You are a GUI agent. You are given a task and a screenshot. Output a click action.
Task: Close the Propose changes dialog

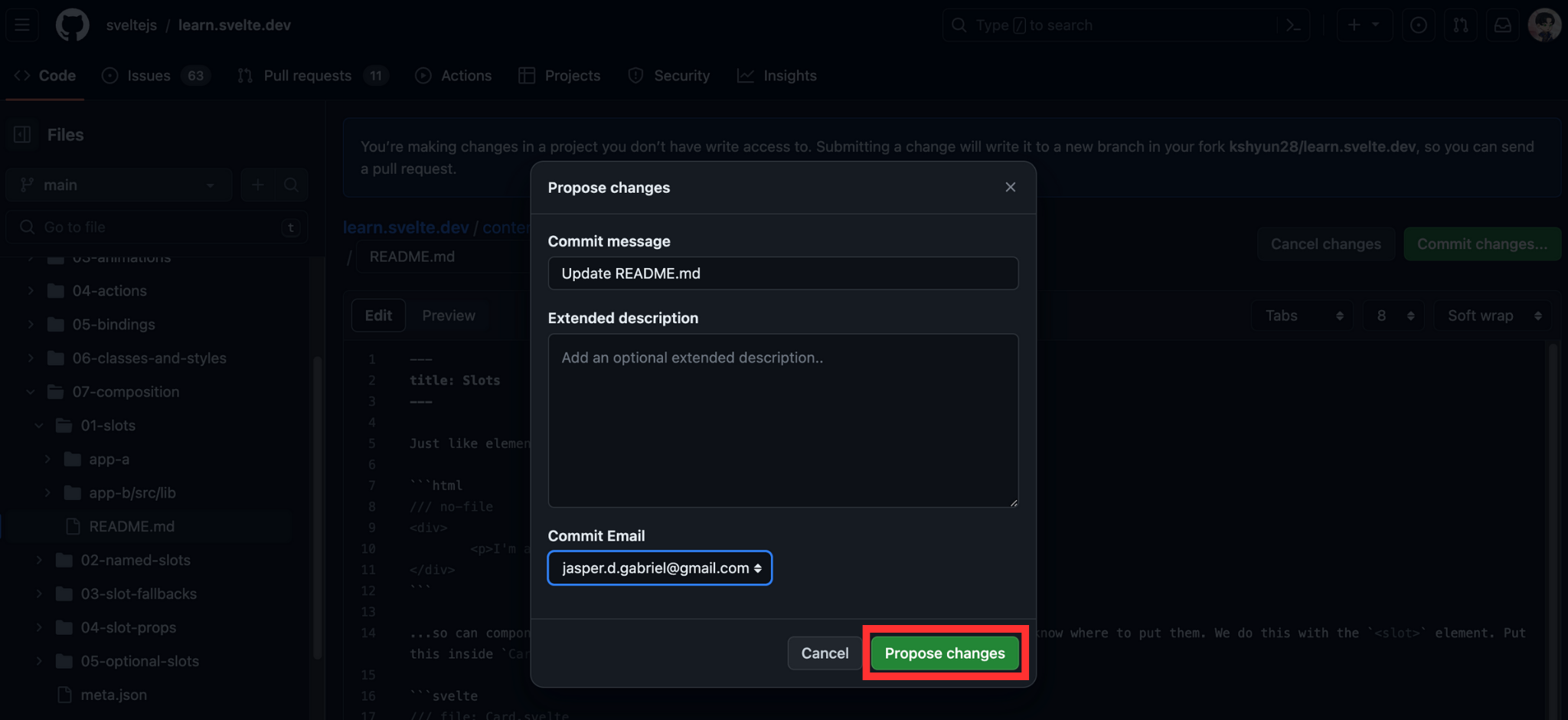(1010, 187)
